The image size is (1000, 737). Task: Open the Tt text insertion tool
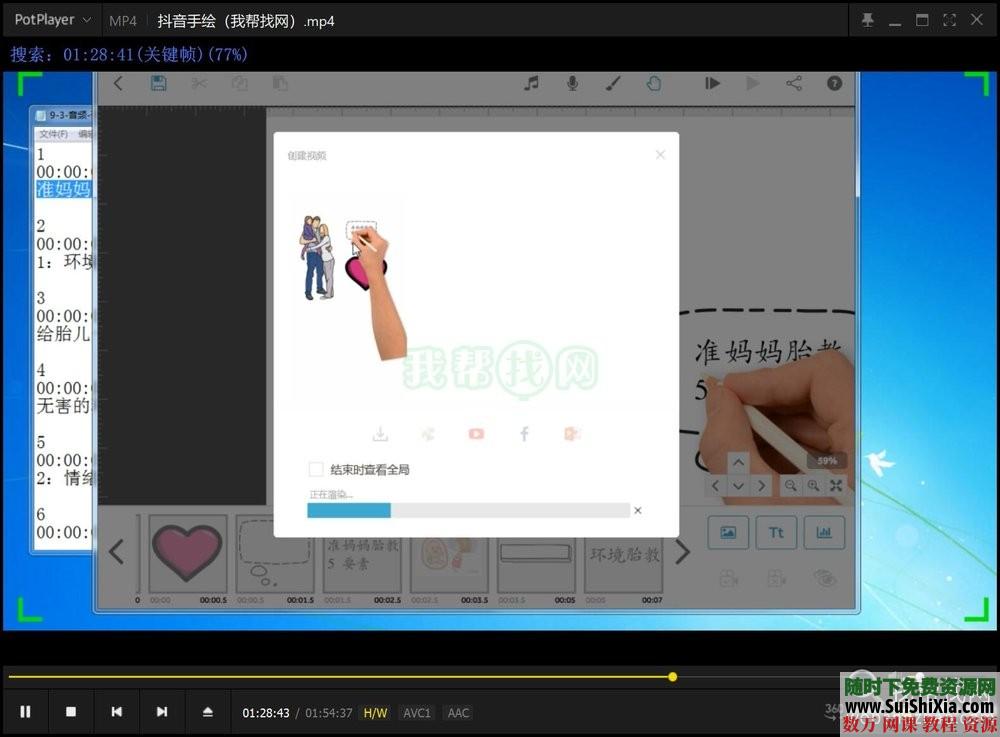click(777, 533)
